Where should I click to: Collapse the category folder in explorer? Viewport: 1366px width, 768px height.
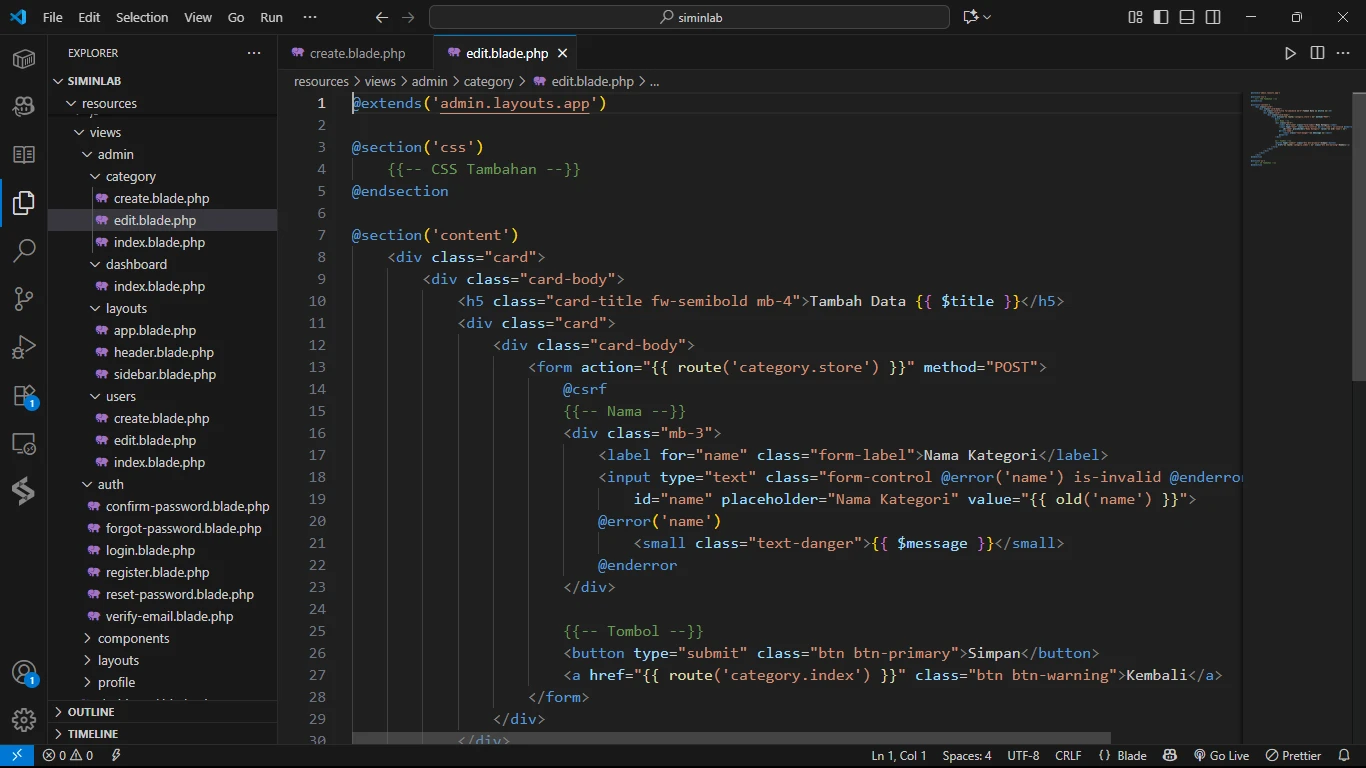[130, 176]
